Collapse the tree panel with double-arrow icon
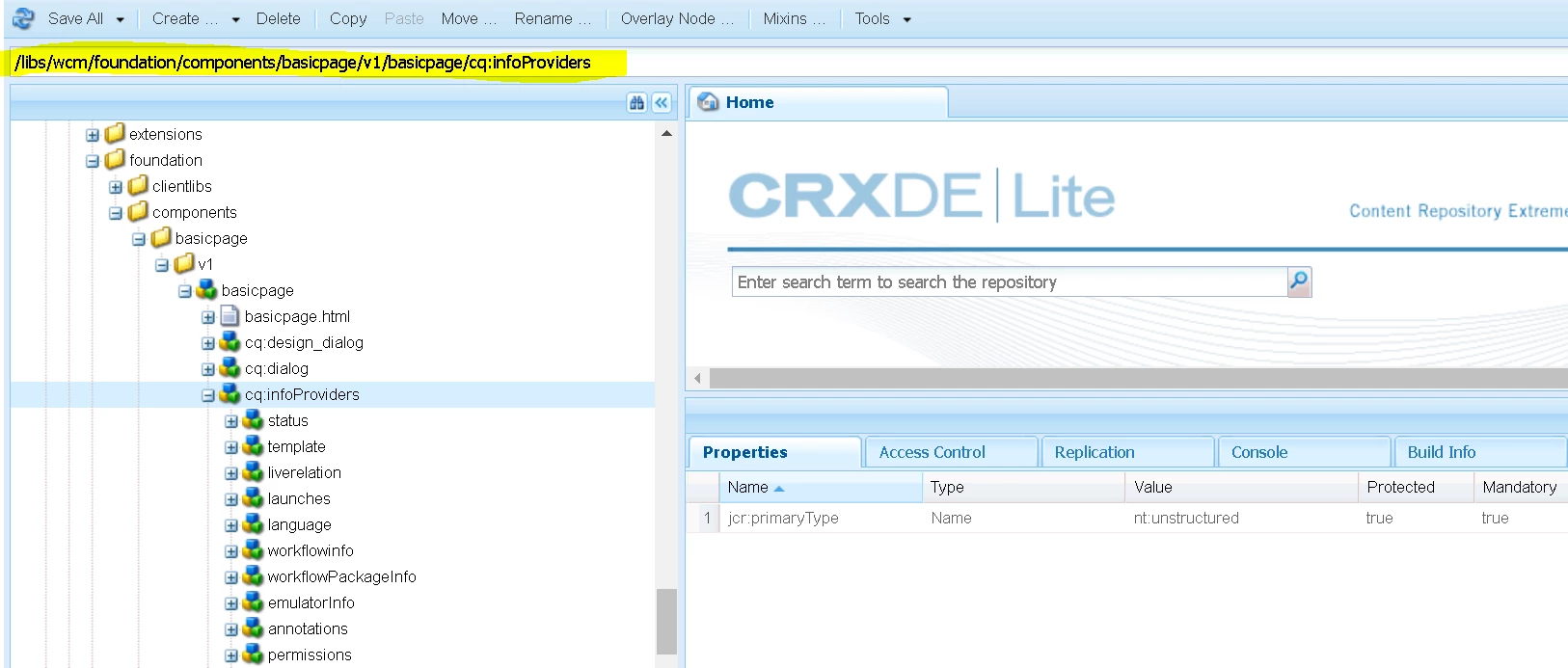Viewport: 1568px width, 668px height. pos(662,102)
